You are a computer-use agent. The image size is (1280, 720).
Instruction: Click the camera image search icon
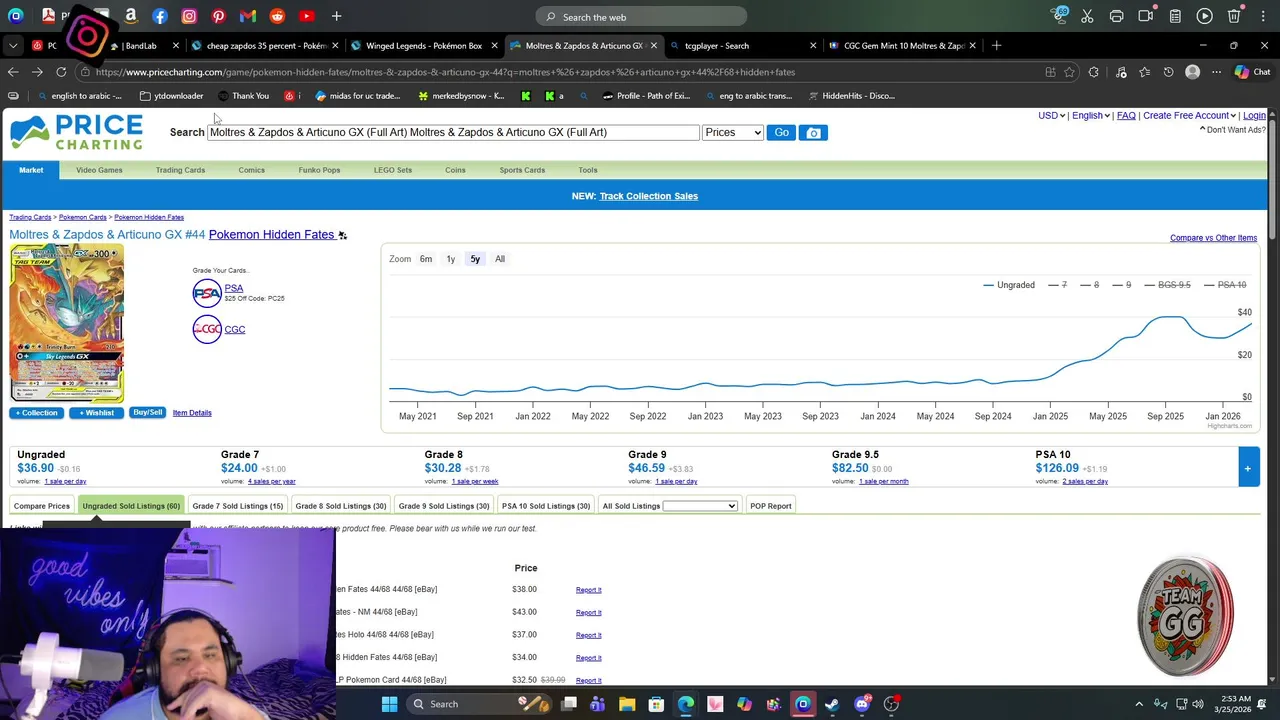click(813, 132)
